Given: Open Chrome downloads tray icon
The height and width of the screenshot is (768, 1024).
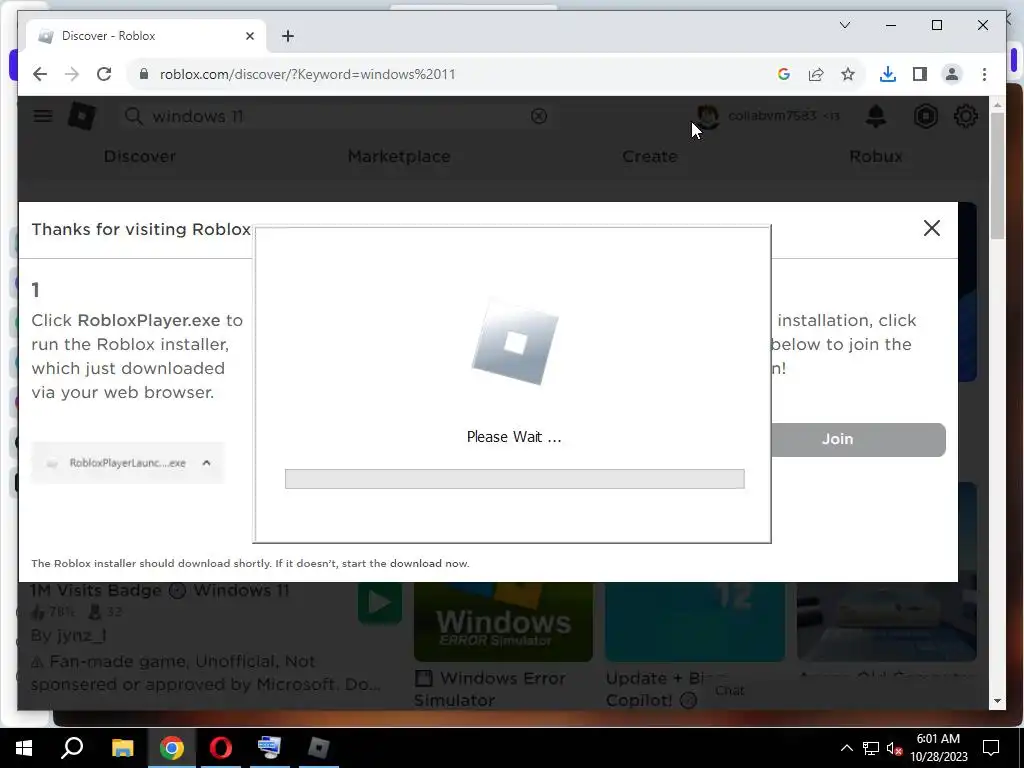Looking at the screenshot, I should pos(888,74).
